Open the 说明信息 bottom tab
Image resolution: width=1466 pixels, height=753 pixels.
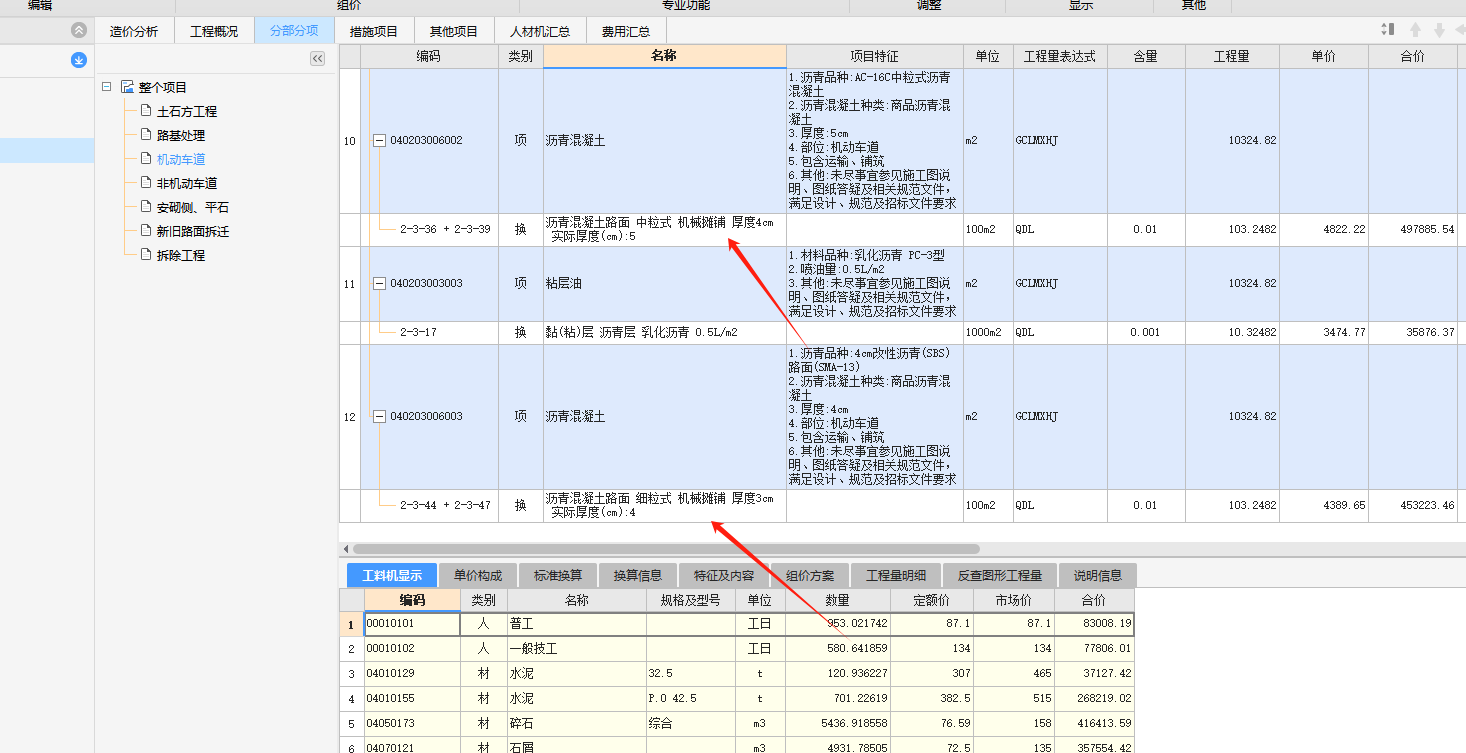tap(1098, 575)
